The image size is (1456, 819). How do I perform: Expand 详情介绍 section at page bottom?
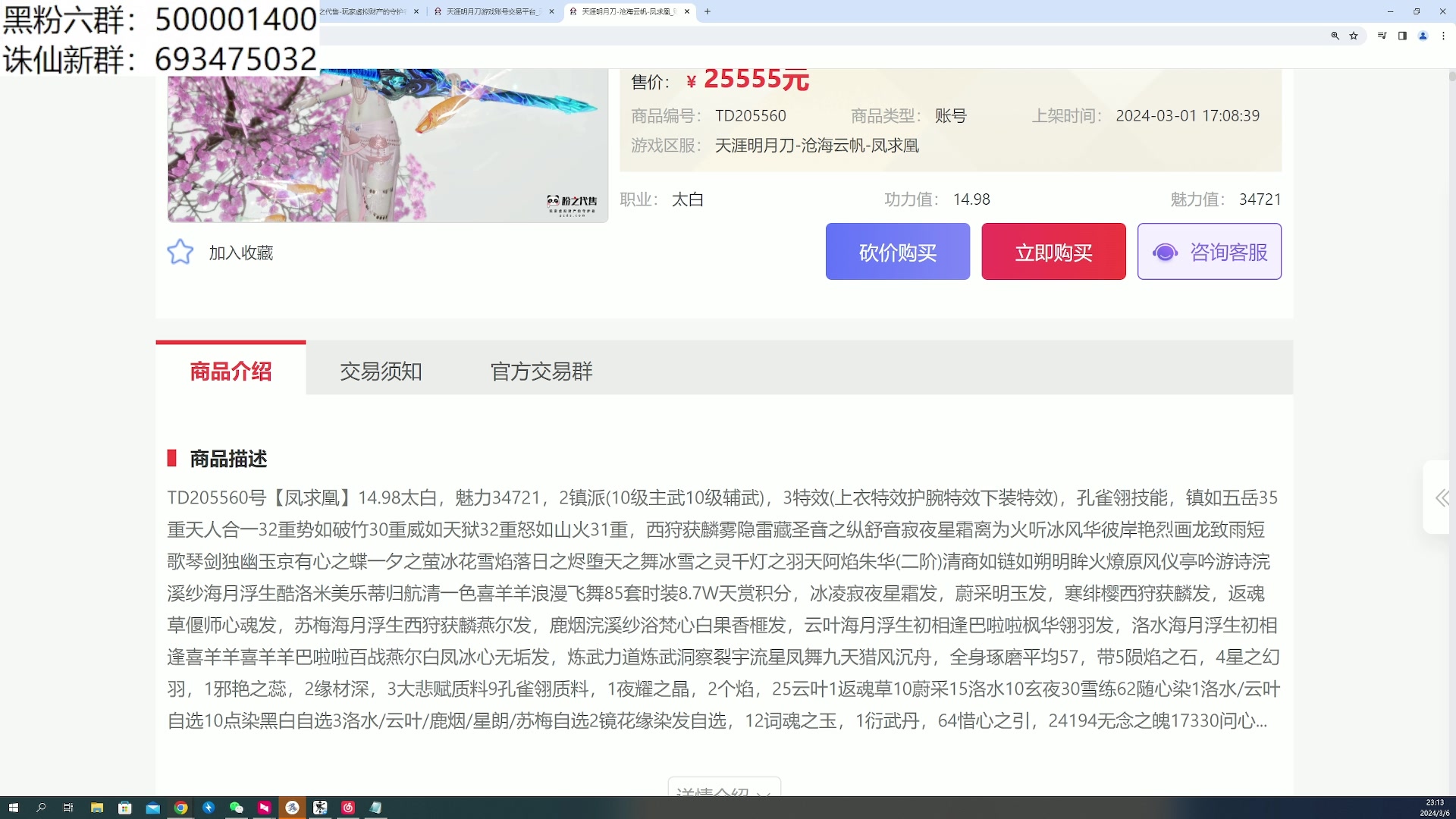[723, 791]
